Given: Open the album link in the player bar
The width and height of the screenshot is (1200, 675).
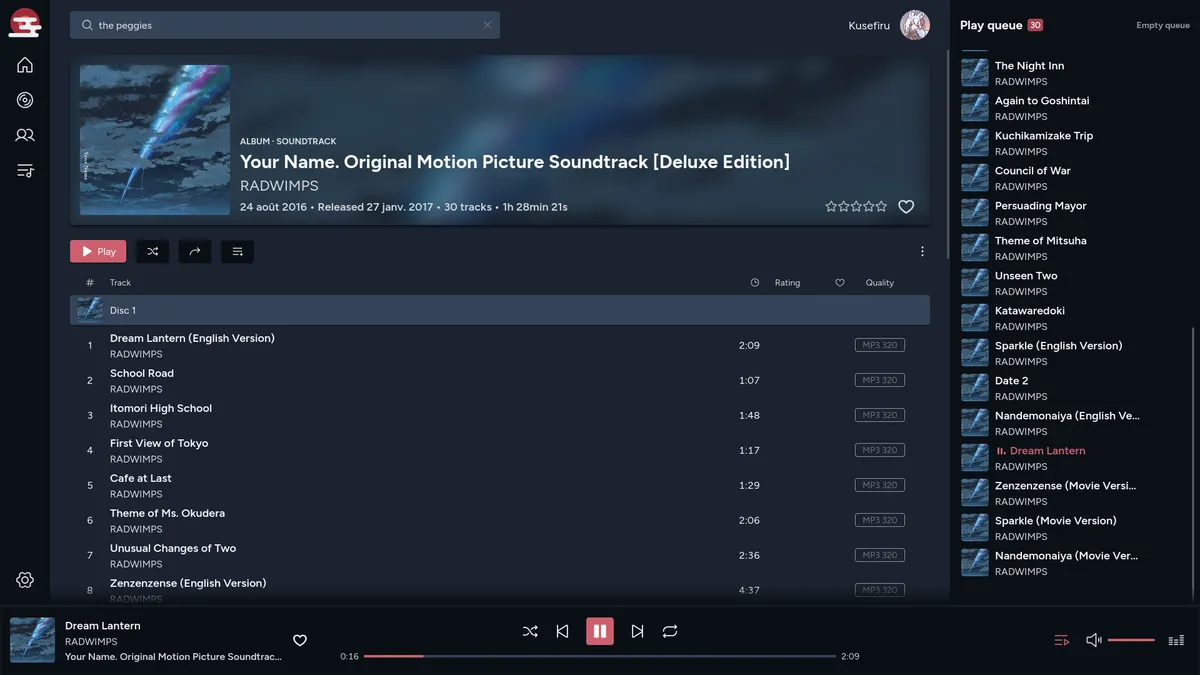Looking at the screenshot, I should point(173,657).
